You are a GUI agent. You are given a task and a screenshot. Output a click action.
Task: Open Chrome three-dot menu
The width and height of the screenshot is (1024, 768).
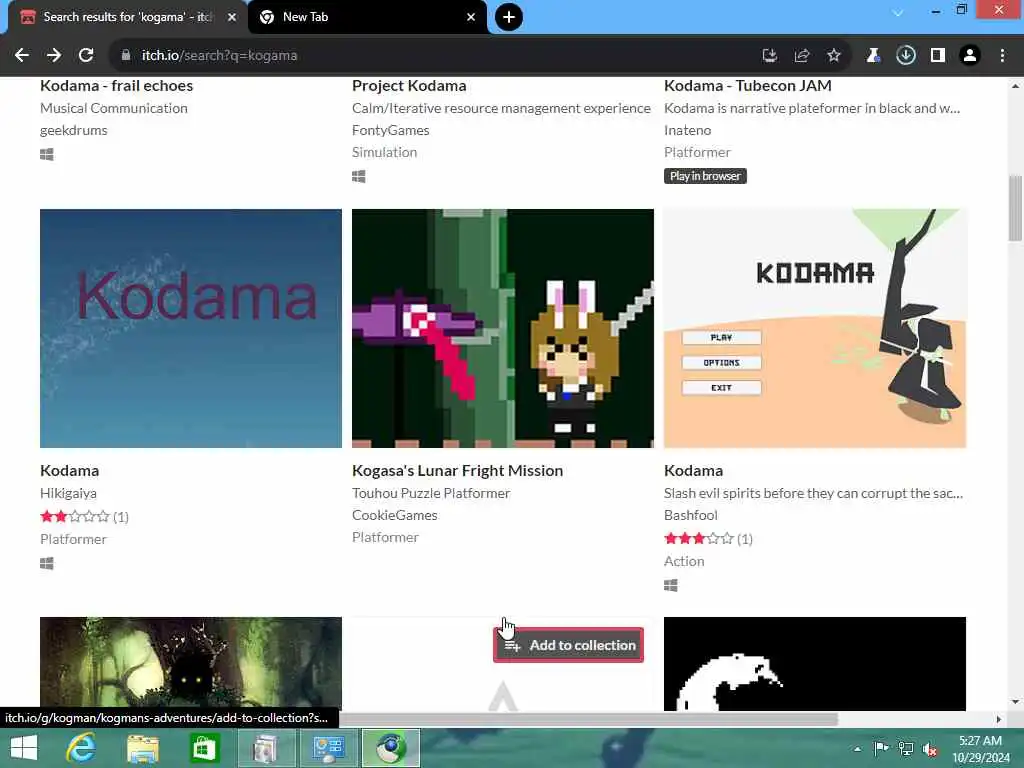1002,56
